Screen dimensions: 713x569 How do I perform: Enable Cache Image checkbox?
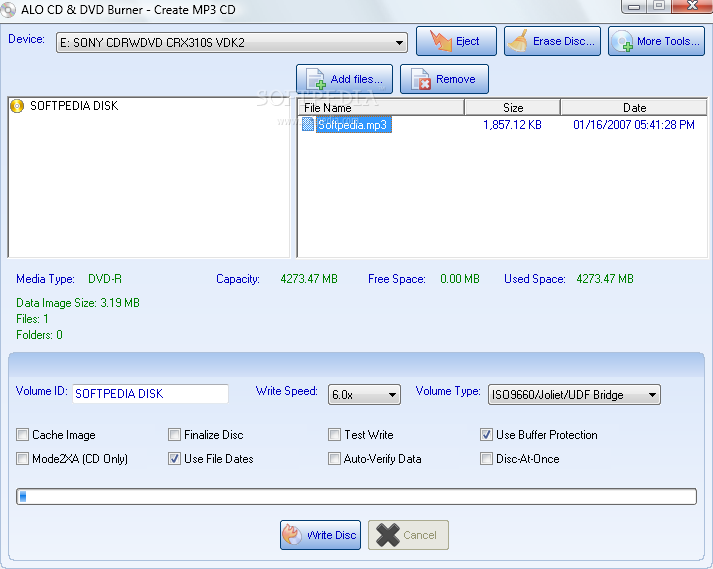[x=22, y=435]
